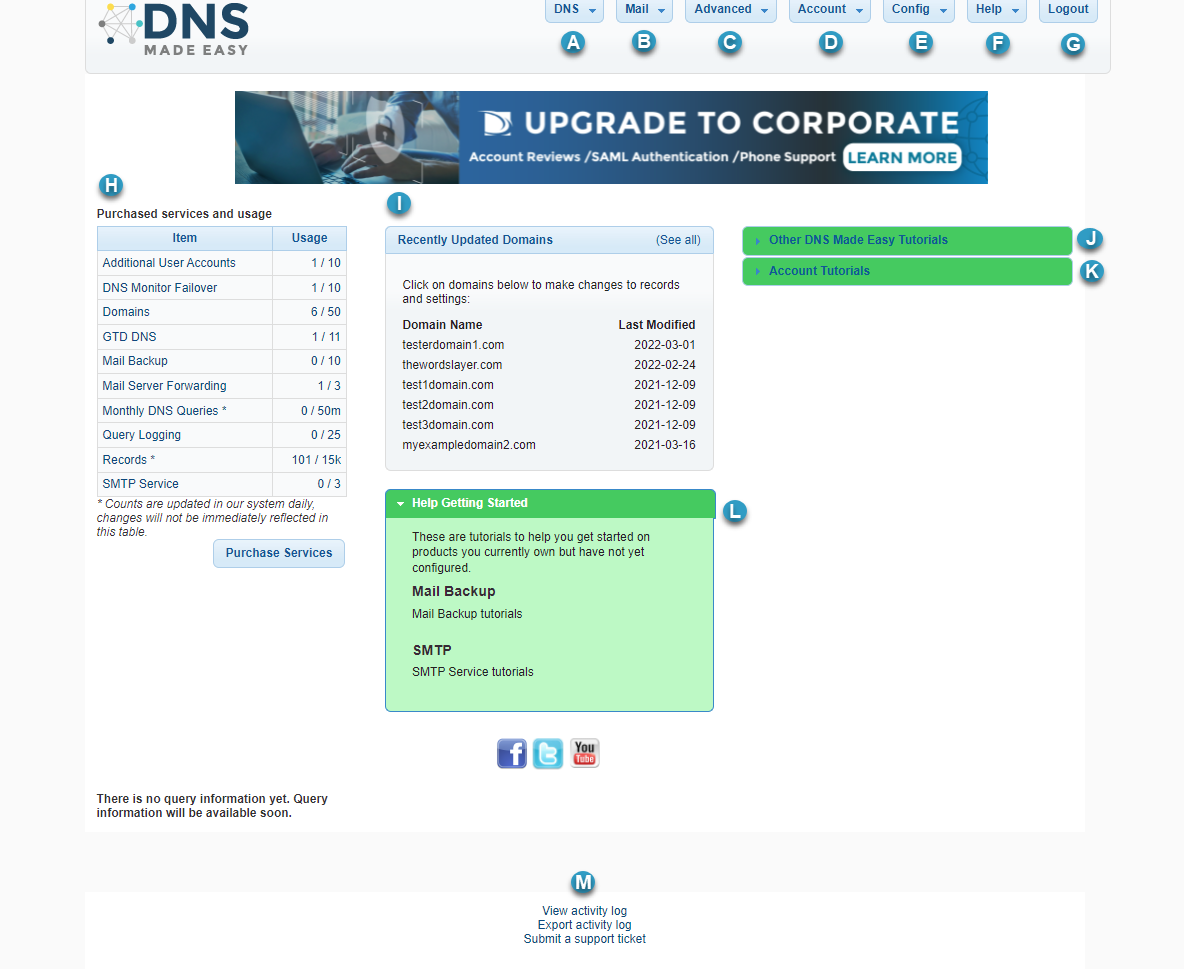
Task: Click the Logout button
Action: point(1068,10)
